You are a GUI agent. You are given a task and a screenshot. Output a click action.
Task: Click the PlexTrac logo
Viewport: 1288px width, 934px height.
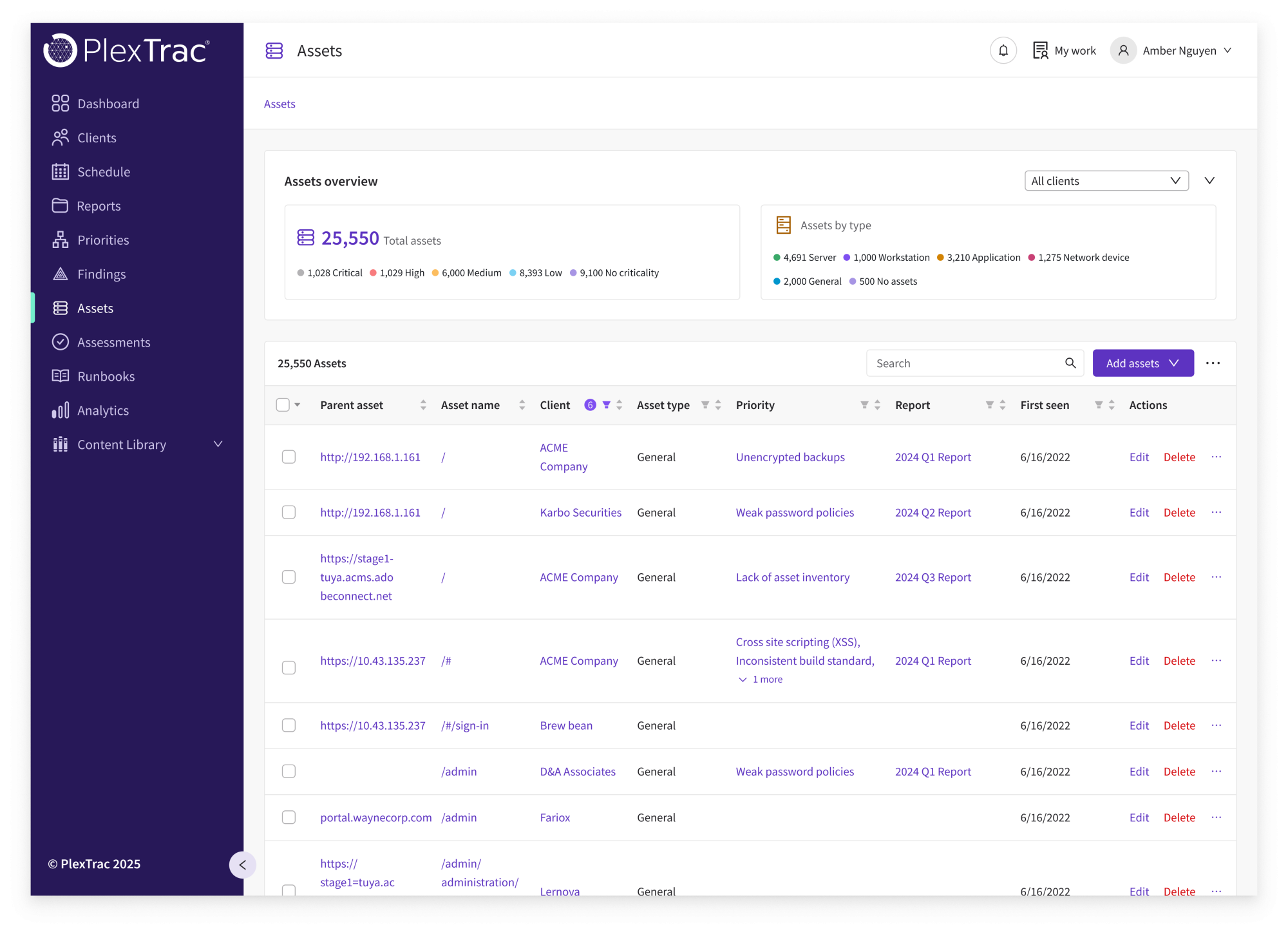click(127, 50)
